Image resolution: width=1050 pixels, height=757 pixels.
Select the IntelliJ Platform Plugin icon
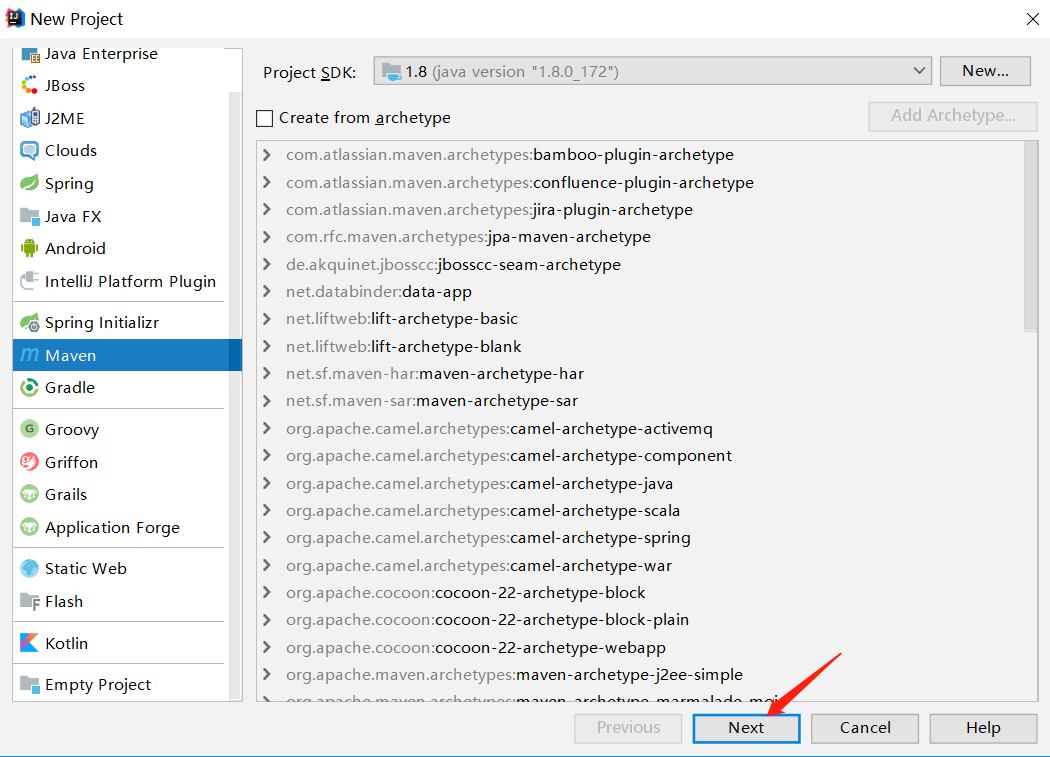[29, 281]
